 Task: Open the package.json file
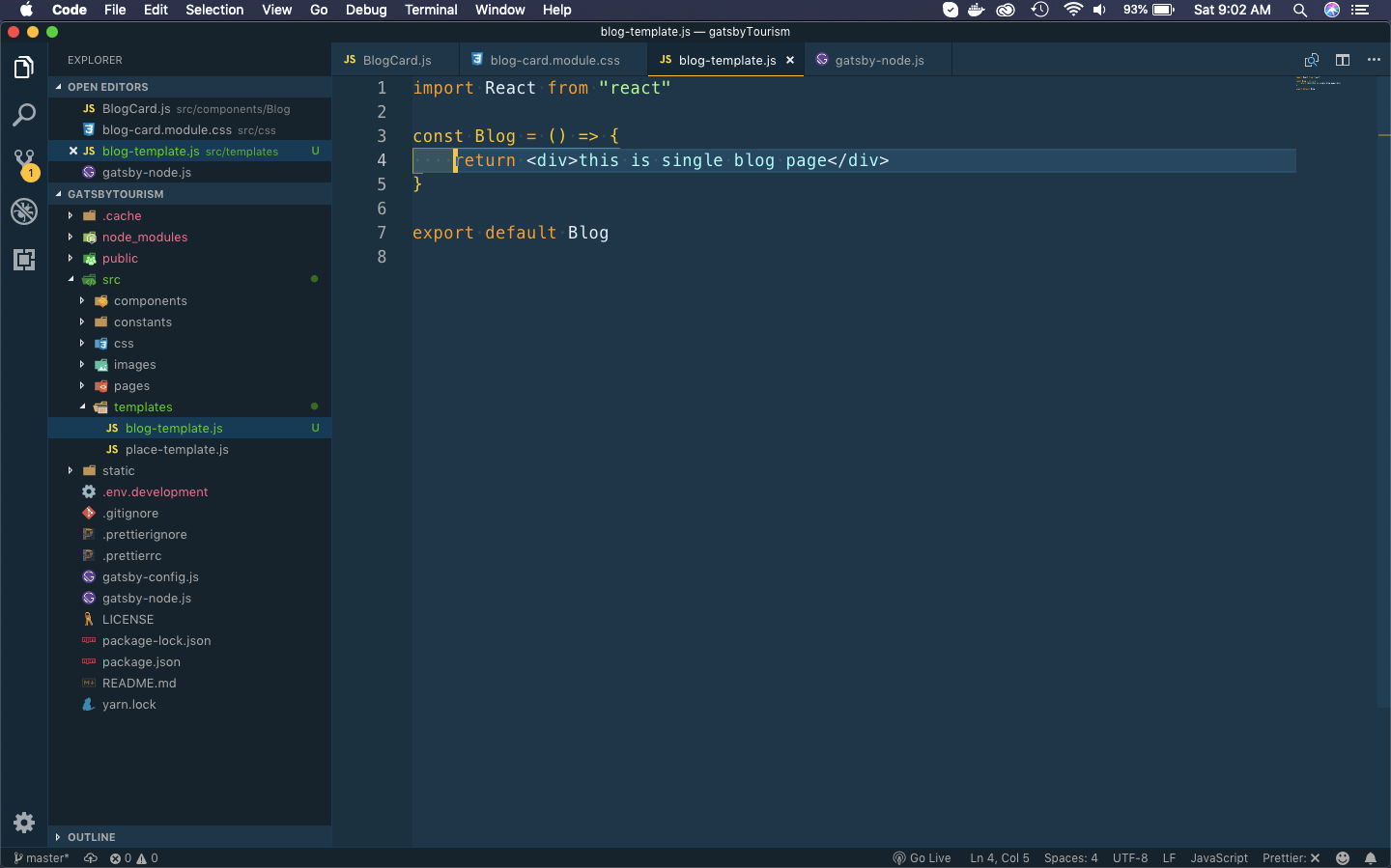(x=189, y=661)
